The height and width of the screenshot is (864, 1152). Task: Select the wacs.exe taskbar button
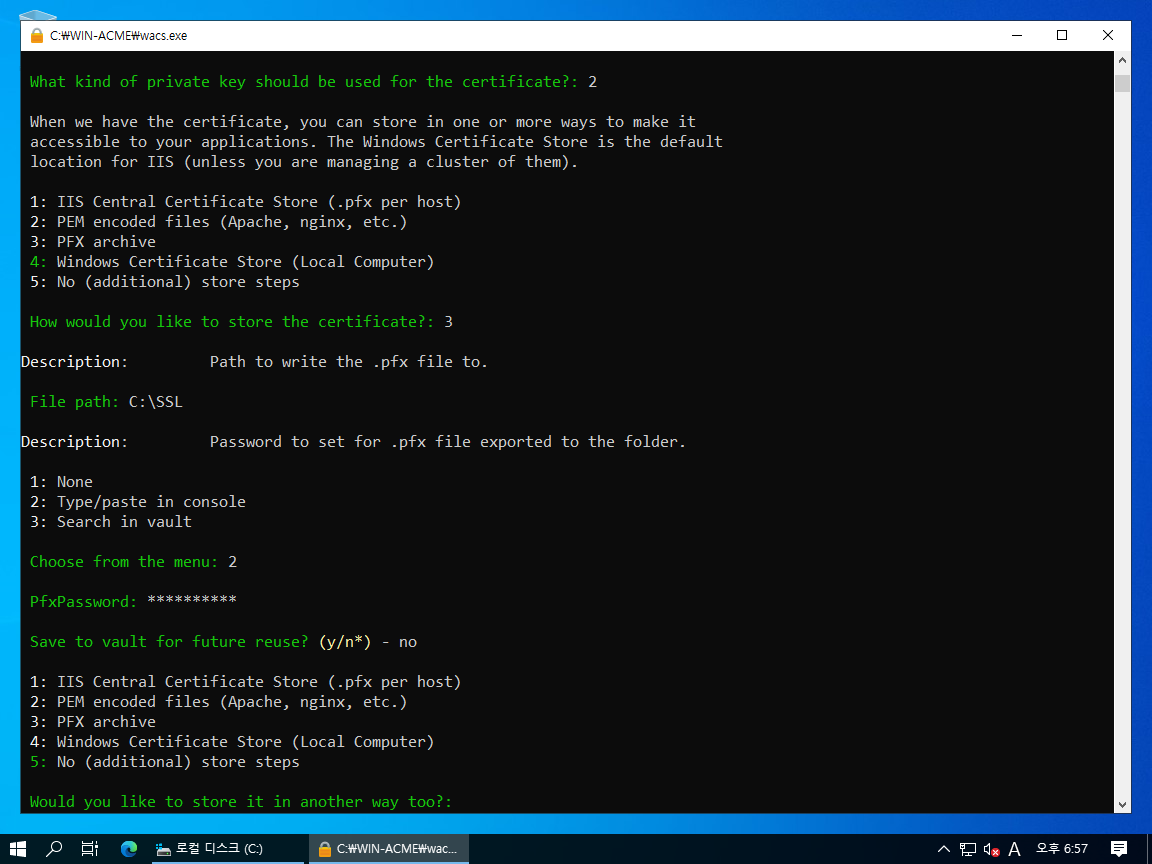coord(389,849)
